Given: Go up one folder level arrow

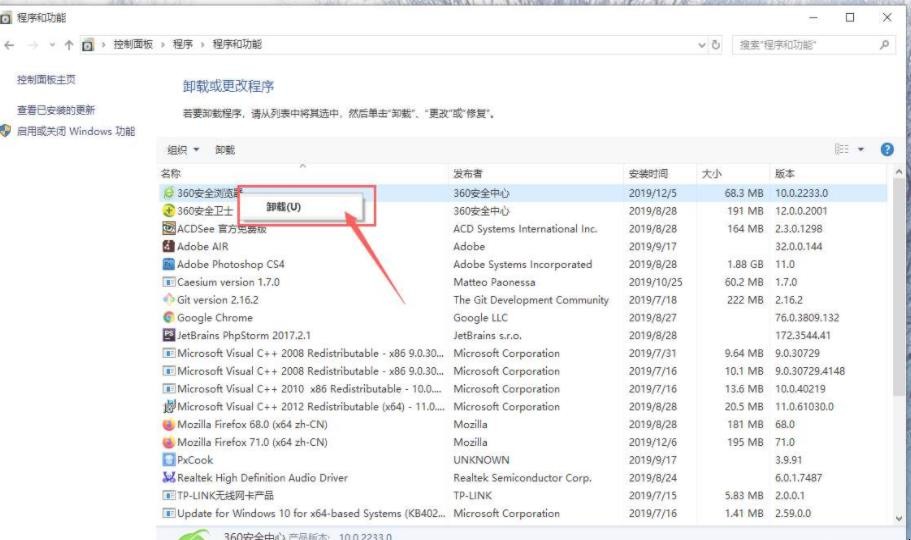Looking at the screenshot, I should point(69,45).
